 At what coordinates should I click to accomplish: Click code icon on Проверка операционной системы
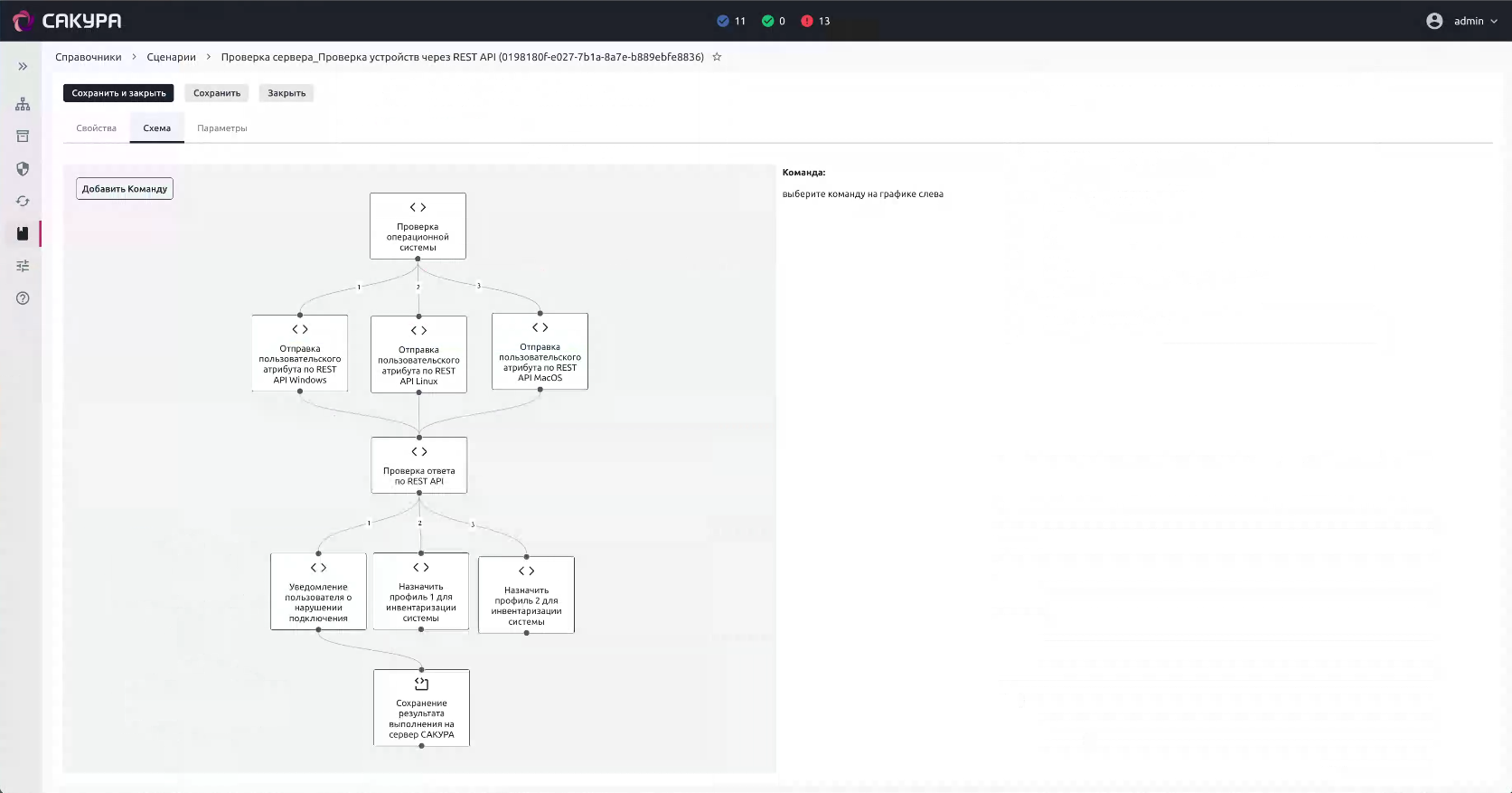pos(418,207)
